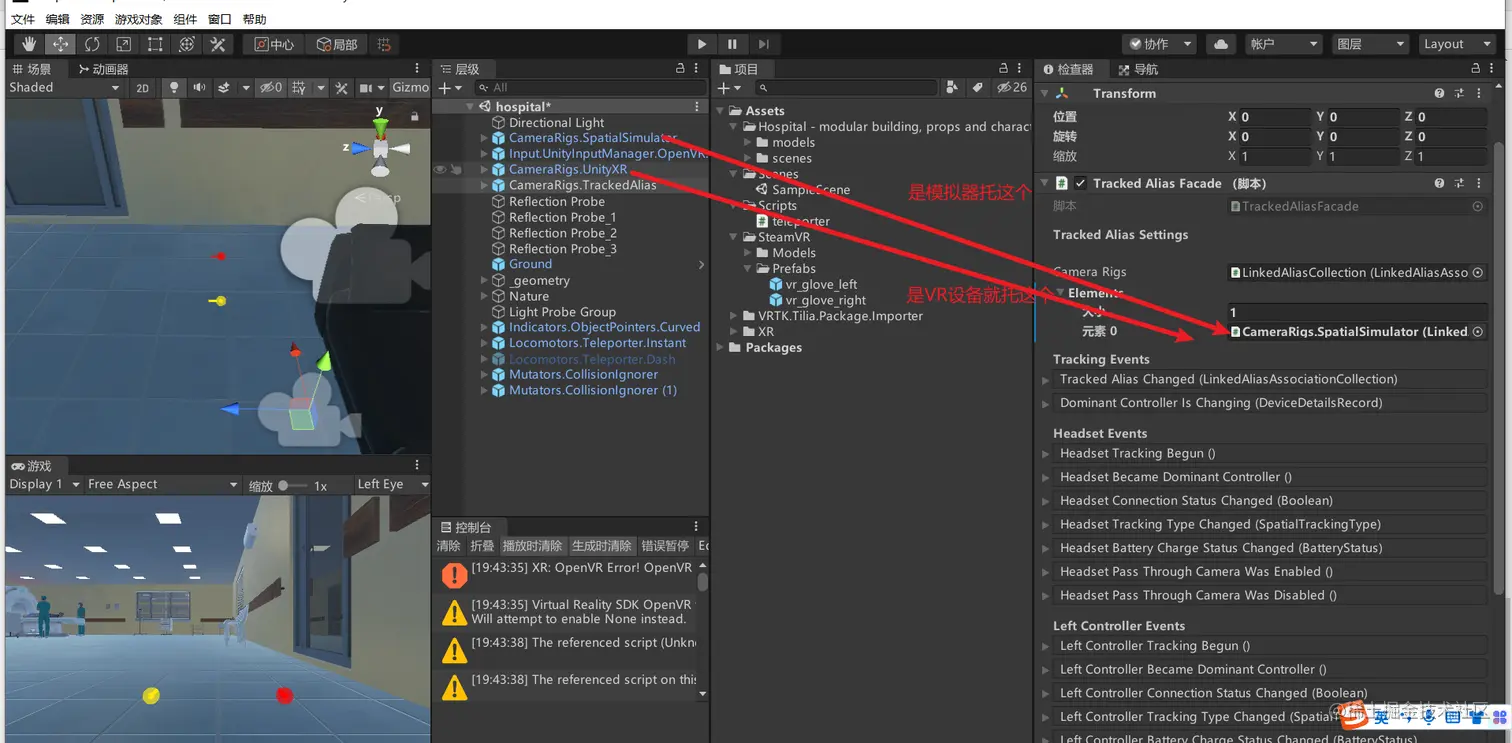Image resolution: width=1512 pixels, height=743 pixels.
Task: Open the Free Aspect dropdown
Action: 162,485
